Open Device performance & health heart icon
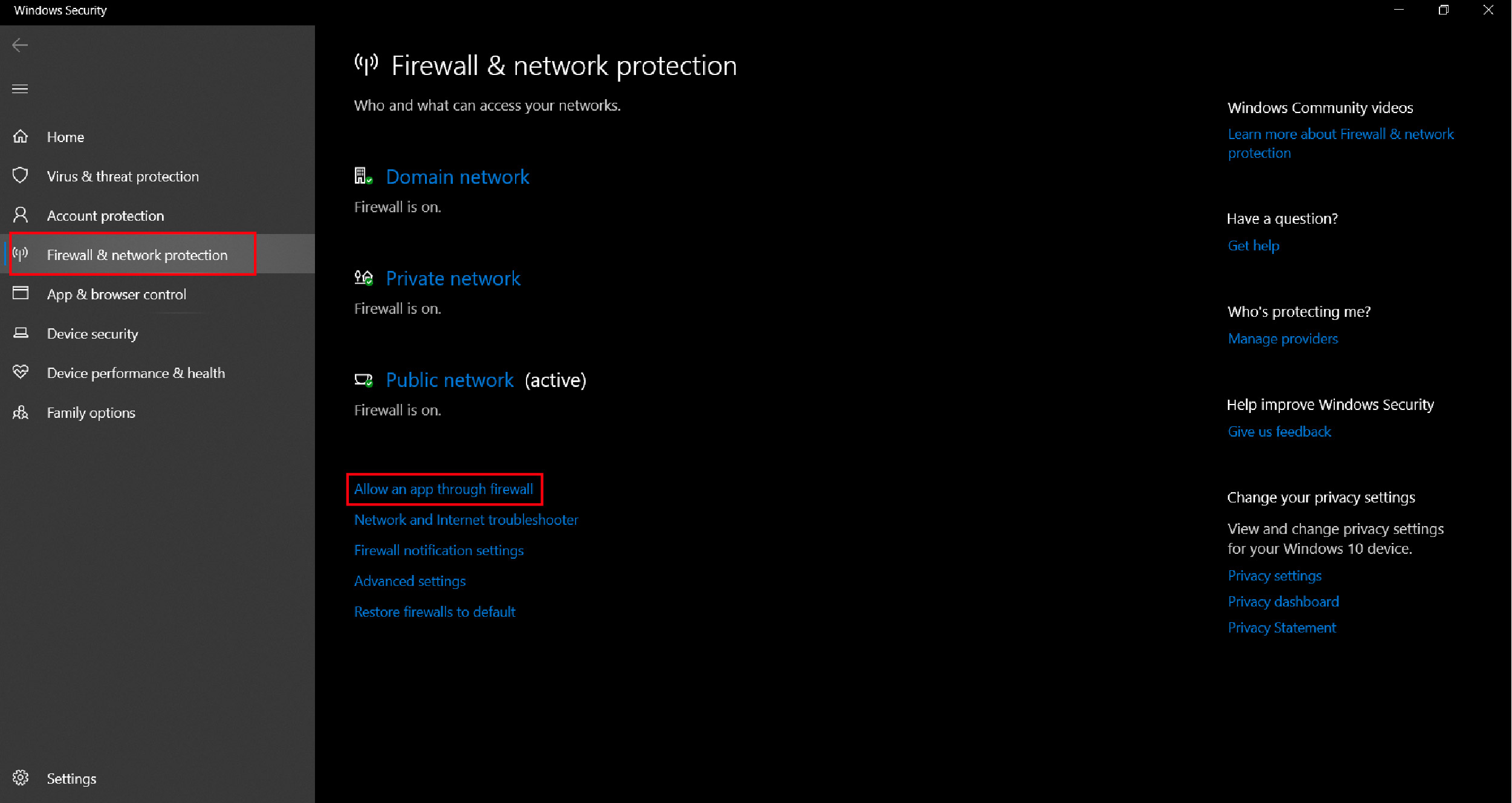 [x=21, y=372]
